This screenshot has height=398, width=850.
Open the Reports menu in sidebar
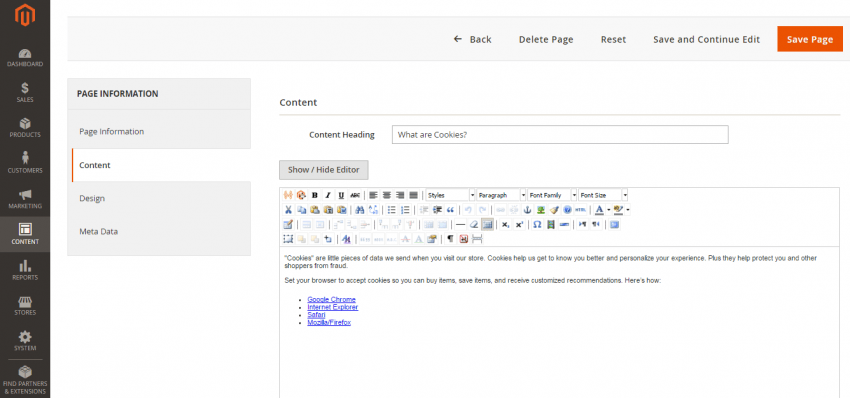click(x=25, y=270)
